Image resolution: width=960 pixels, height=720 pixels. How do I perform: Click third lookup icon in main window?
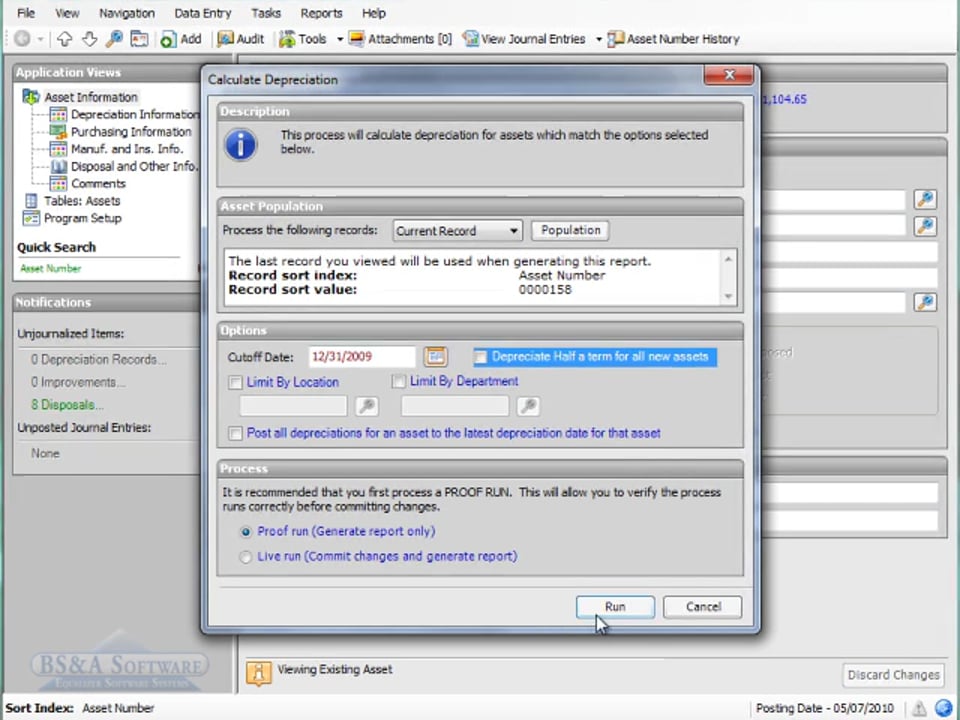(924, 302)
